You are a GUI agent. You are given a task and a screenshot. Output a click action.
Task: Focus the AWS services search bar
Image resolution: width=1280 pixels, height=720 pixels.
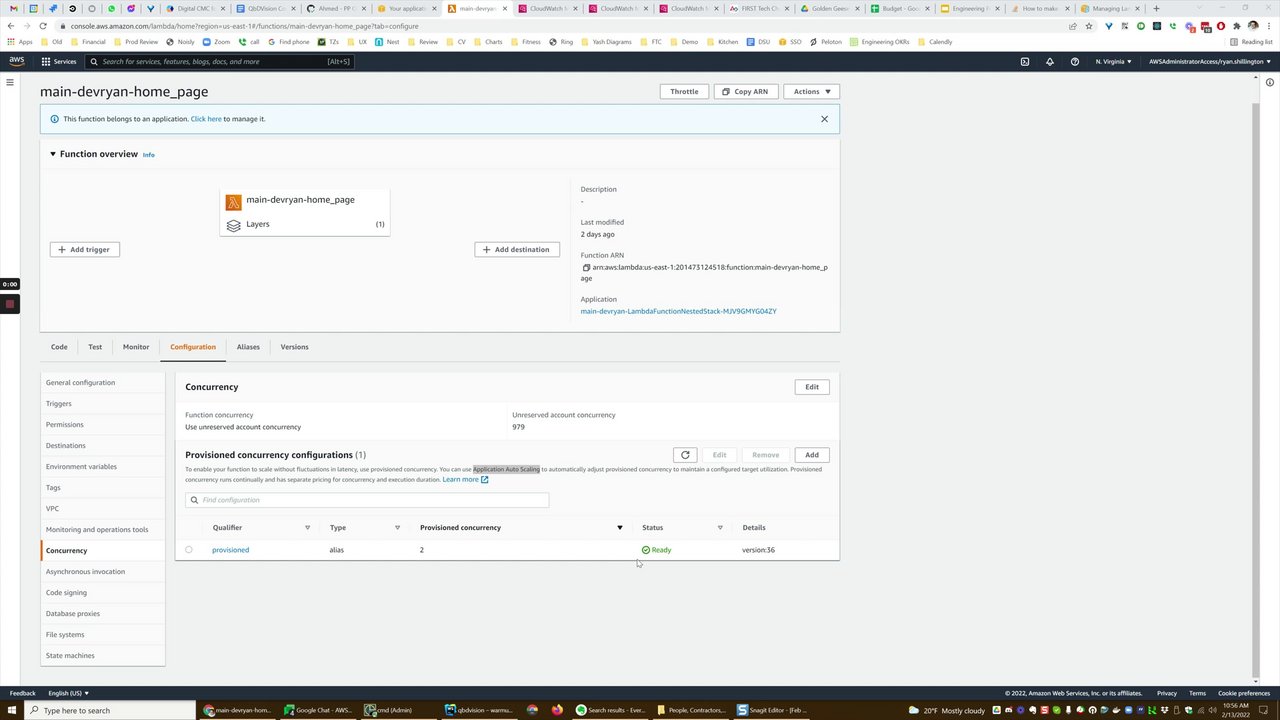tap(220, 61)
